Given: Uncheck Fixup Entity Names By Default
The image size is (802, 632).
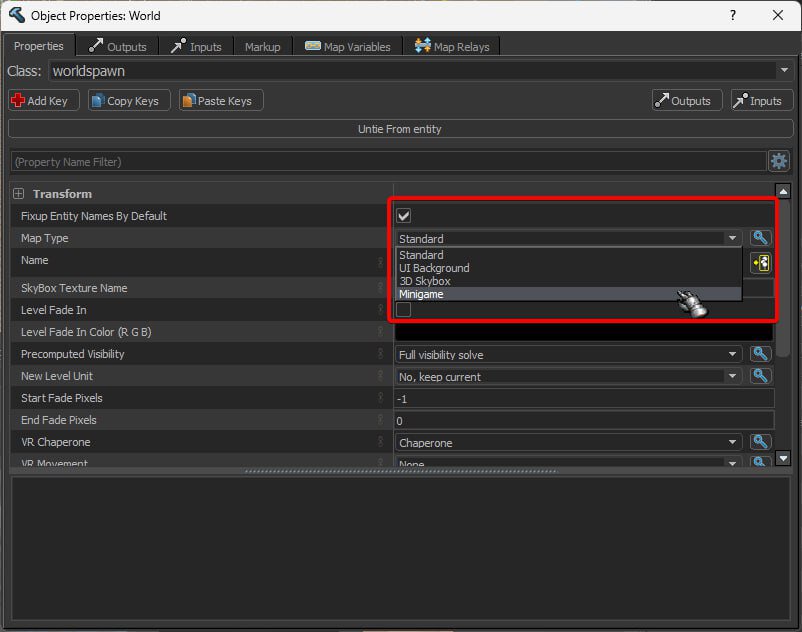Looking at the screenshot, I should (x=404, y=216).
